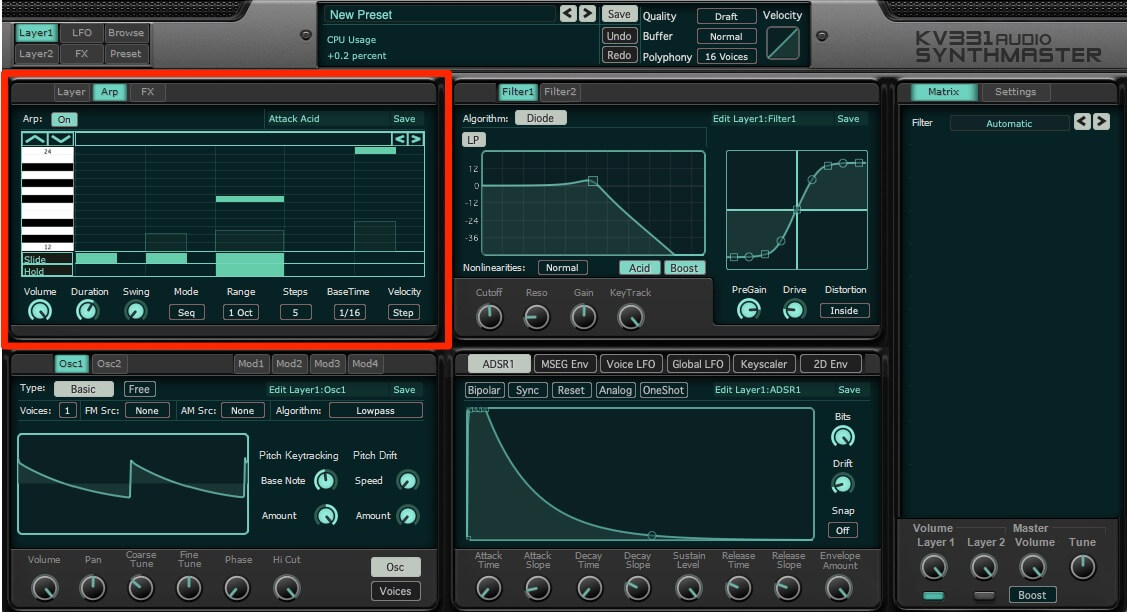Adjust the filter Reso knob
The image size is (1127, 612).
tap(536, 316)
